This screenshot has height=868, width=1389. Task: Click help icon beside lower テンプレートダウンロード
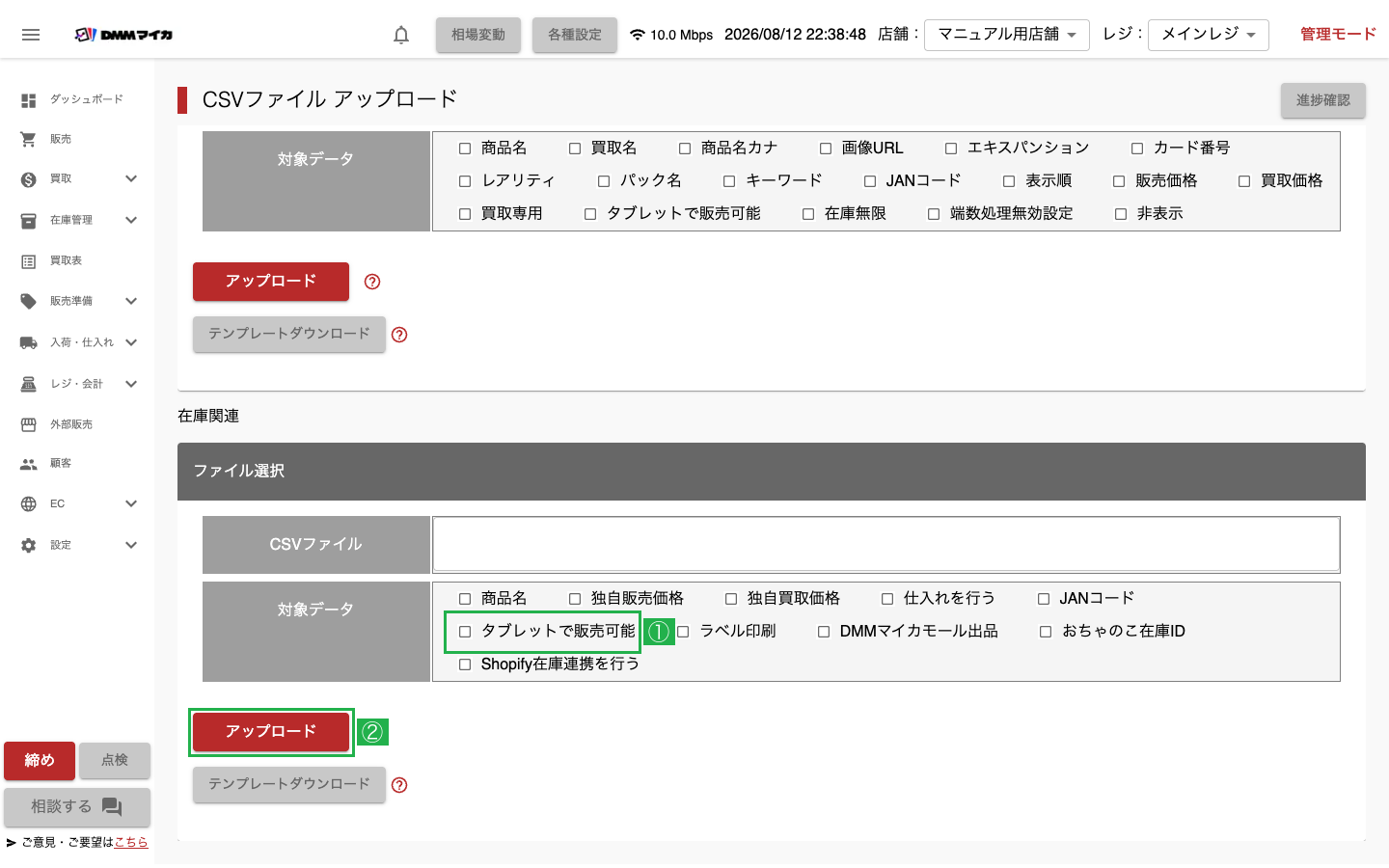click(x=399, y=785)
